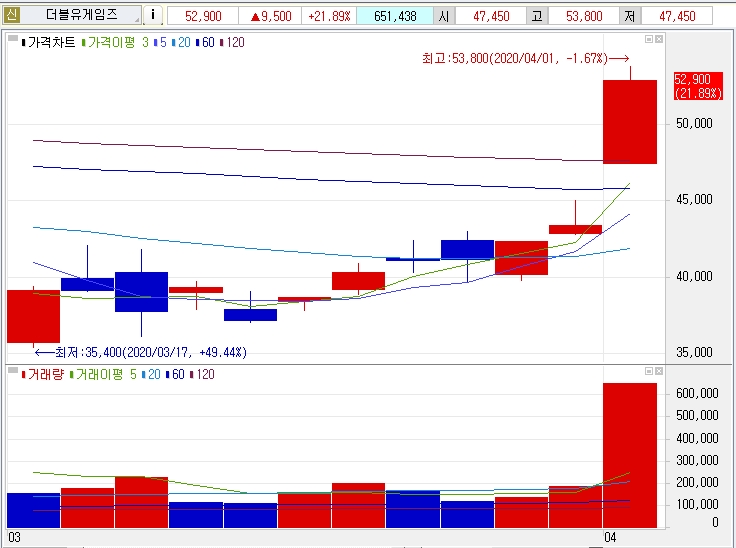Click the 최고:53,800 high annotation

(525, 58)
